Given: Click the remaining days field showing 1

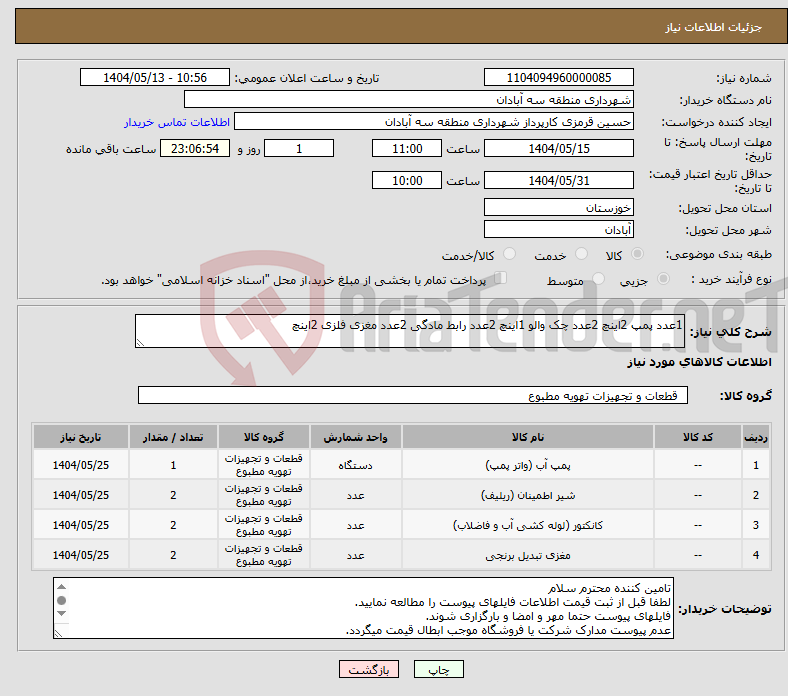Looking at the screenshot, I should (299, 148).
